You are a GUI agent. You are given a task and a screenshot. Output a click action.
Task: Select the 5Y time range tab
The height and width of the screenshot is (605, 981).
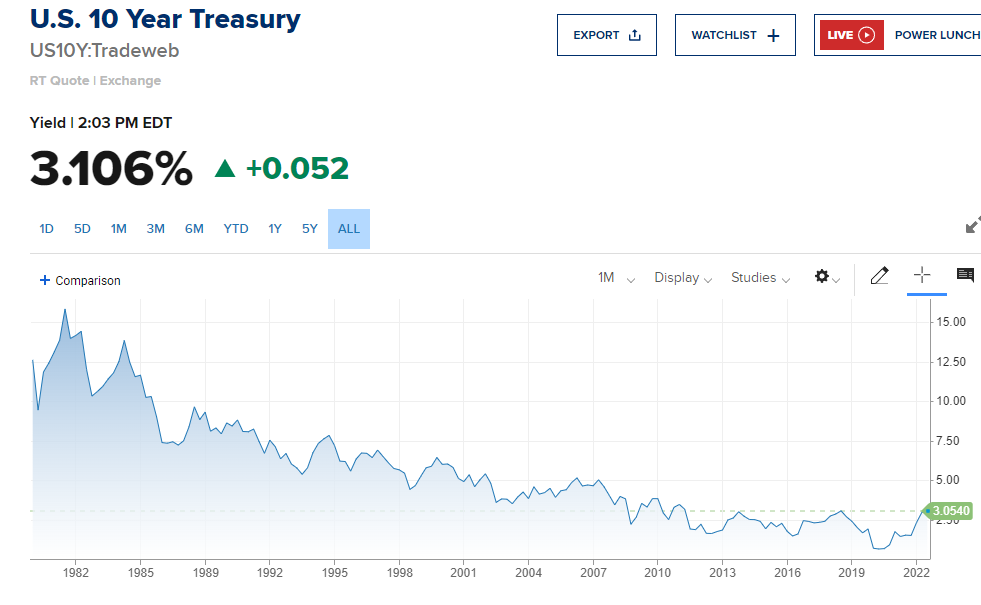(310, 229)
